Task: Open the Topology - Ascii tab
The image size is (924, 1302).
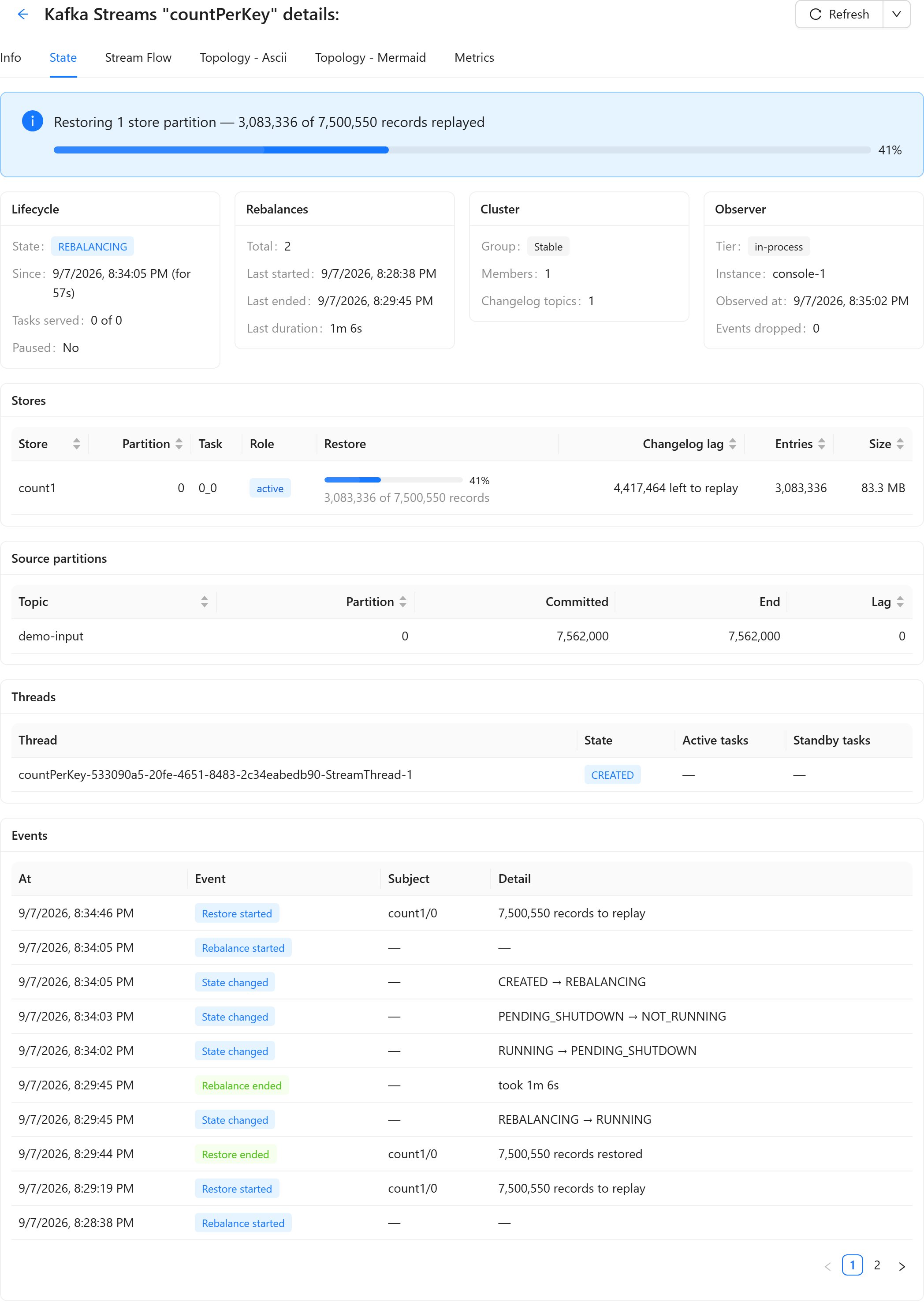Action: pyautogui.click(x=243, y=57)
